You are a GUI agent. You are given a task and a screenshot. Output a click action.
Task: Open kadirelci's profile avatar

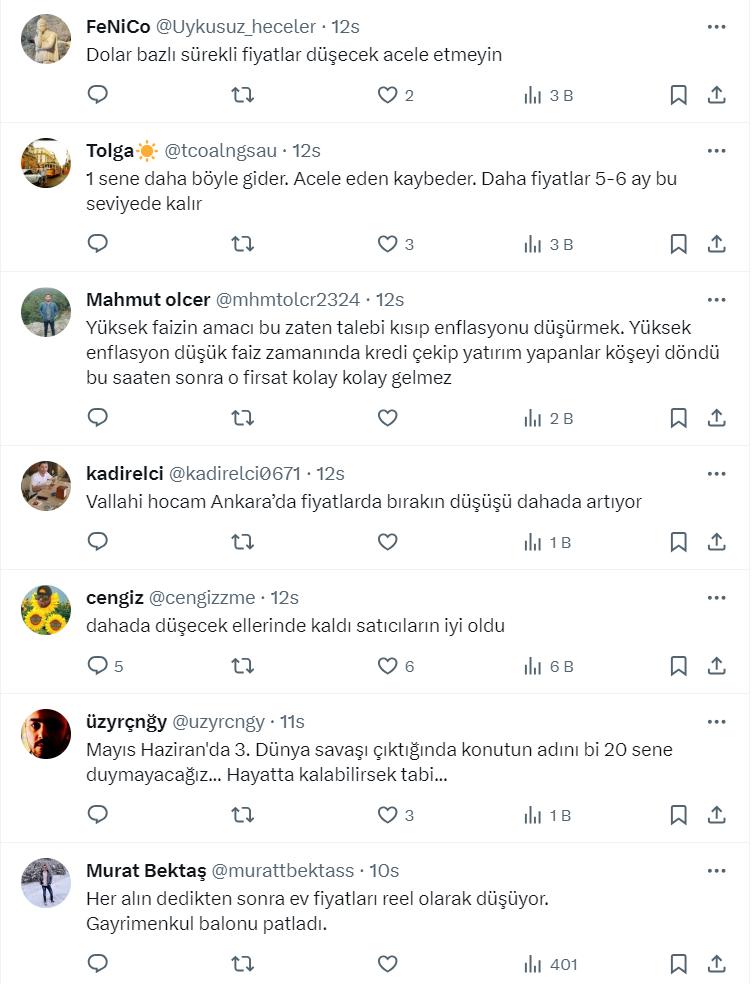coord(46,486)
